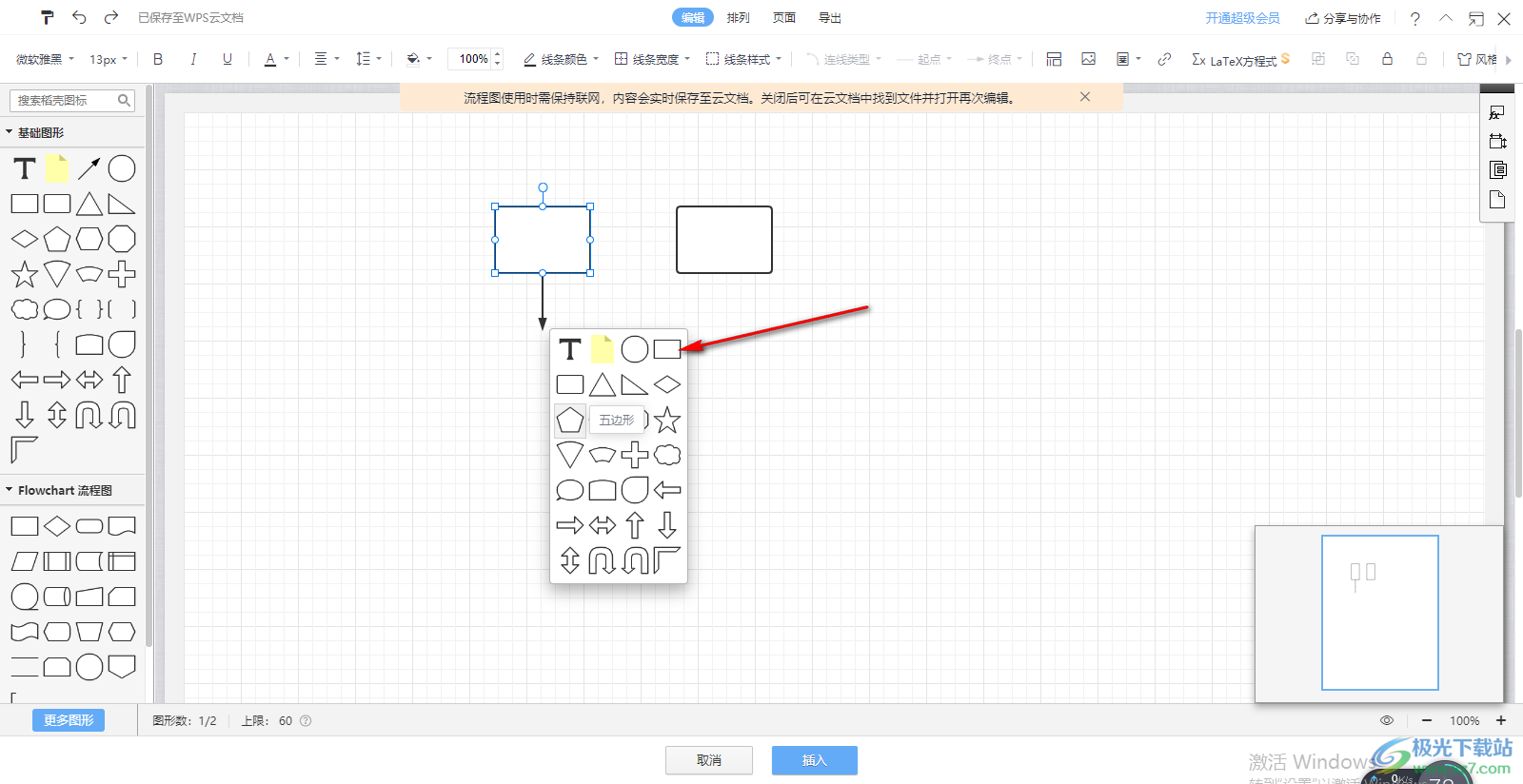The image size is (1523, 784).
Task: Select the rounded rectangle on canvas
Action: [x=724, y=240]
